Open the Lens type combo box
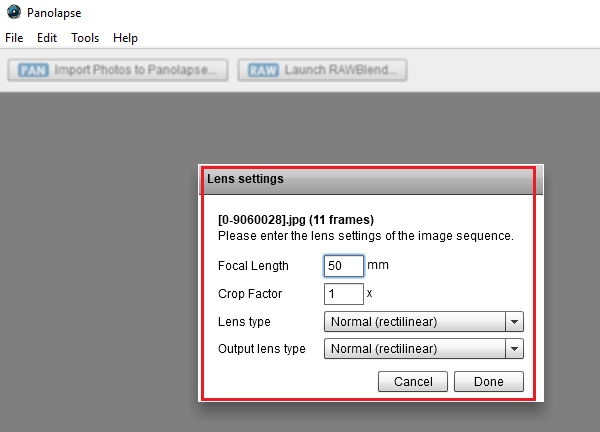 tap(414, 322)
